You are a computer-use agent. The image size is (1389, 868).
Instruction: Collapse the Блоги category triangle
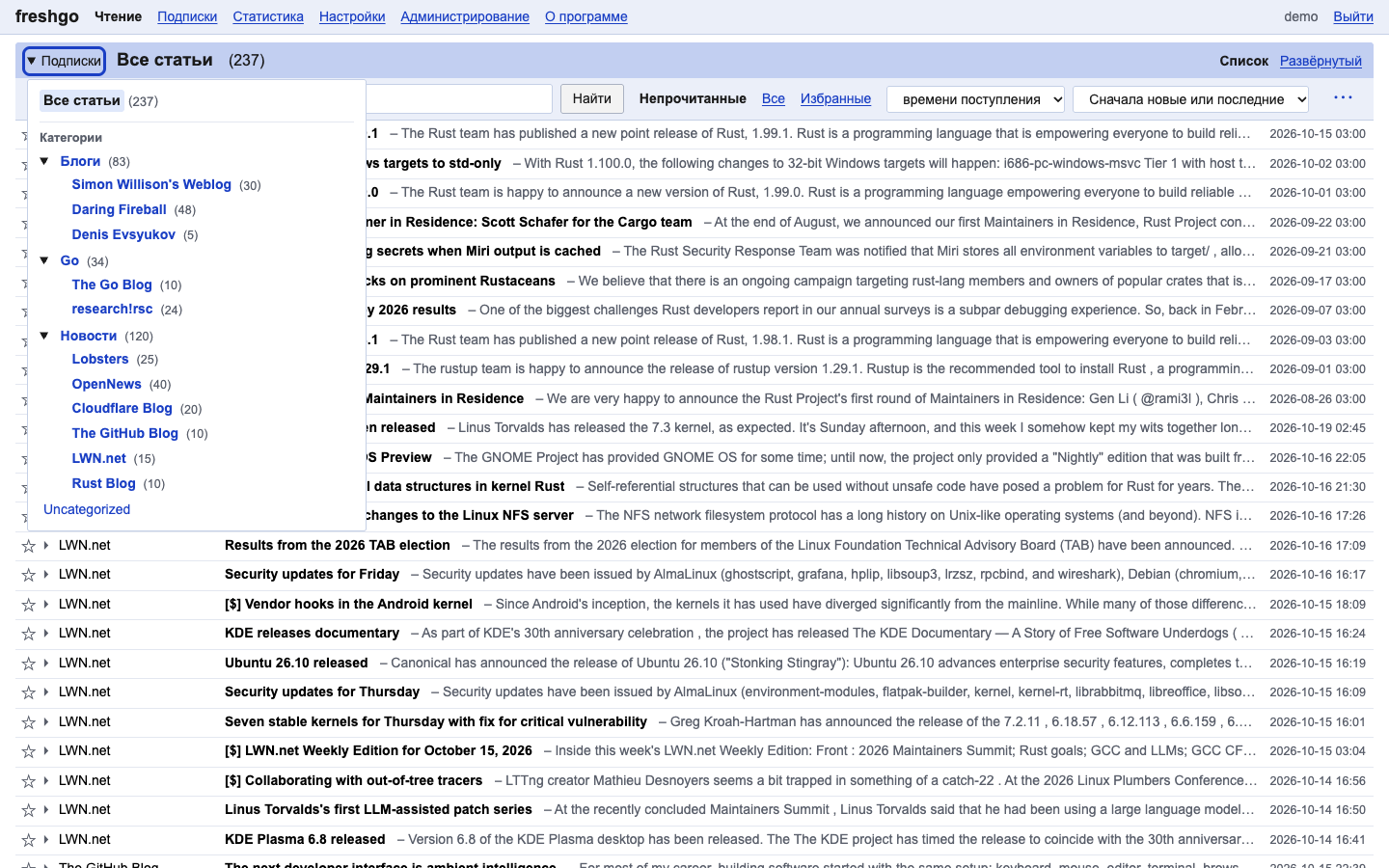click(x=44, y=161)
